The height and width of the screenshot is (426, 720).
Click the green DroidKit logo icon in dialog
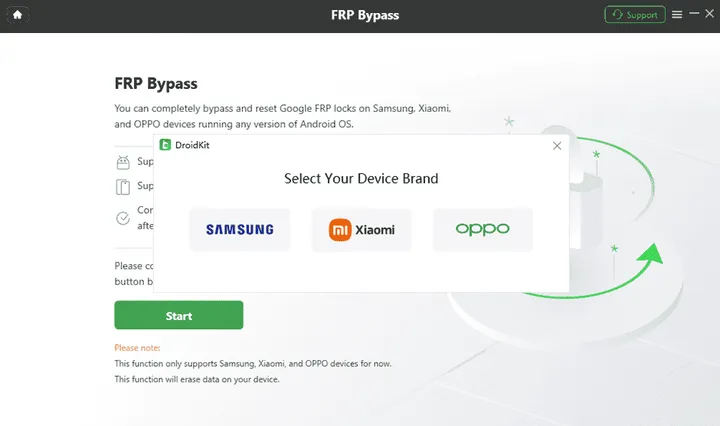166,146
